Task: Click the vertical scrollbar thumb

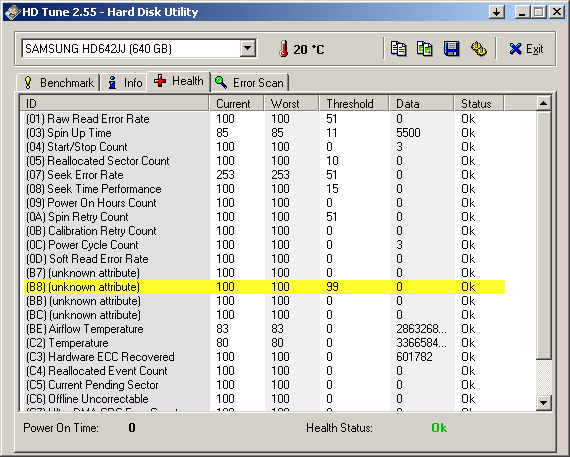Action: (x=543, y=235)
